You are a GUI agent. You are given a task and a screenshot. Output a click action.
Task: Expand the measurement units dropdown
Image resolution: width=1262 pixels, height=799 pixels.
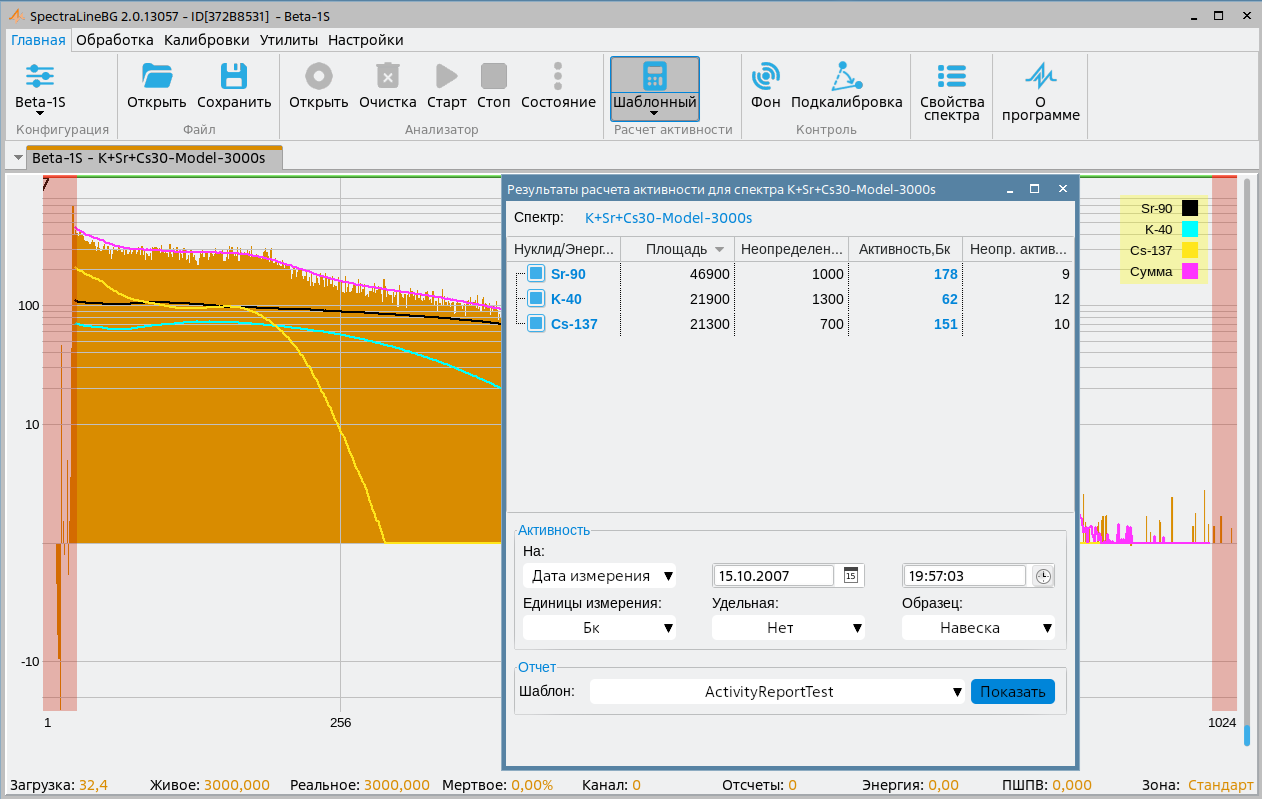click(x=599, y=628)
